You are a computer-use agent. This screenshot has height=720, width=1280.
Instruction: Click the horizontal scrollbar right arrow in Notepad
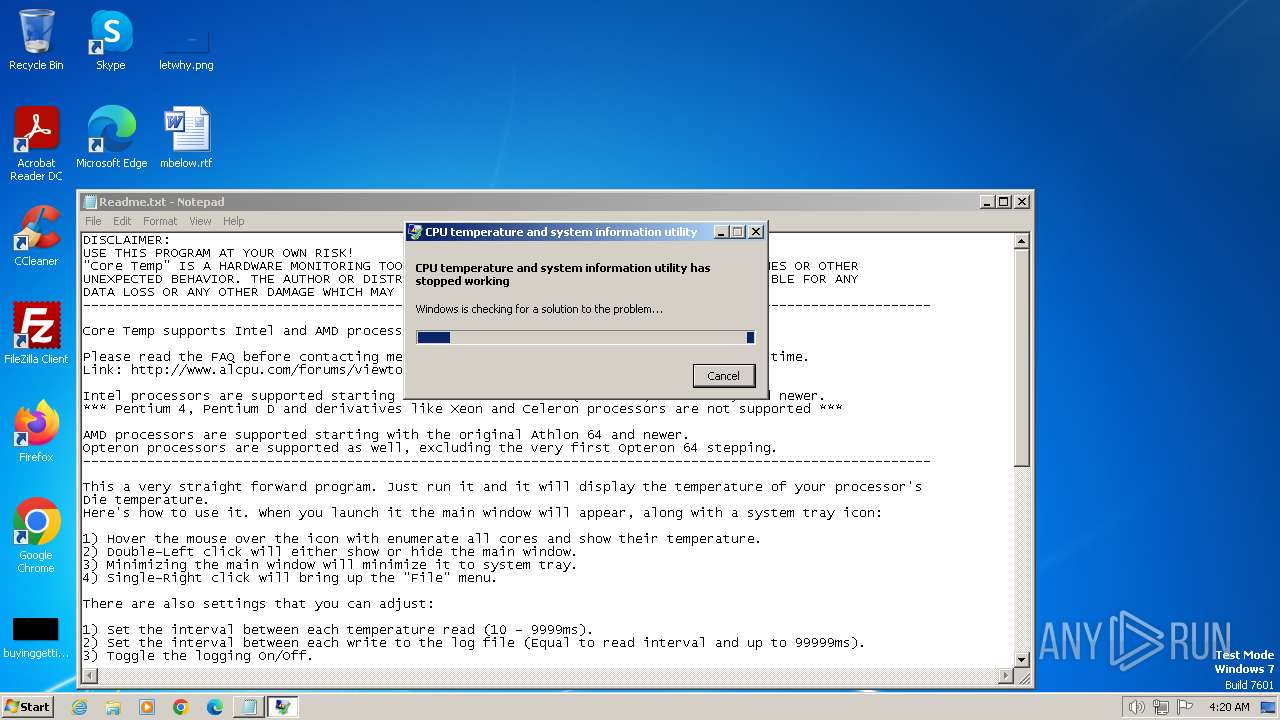pos(1005,676)
